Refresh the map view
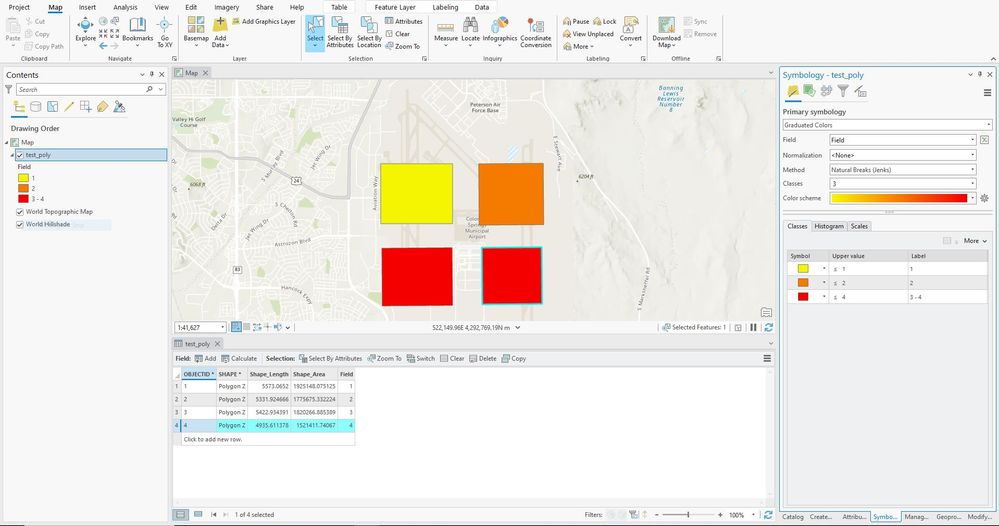999x526 pixels. [x=768, y=327]
